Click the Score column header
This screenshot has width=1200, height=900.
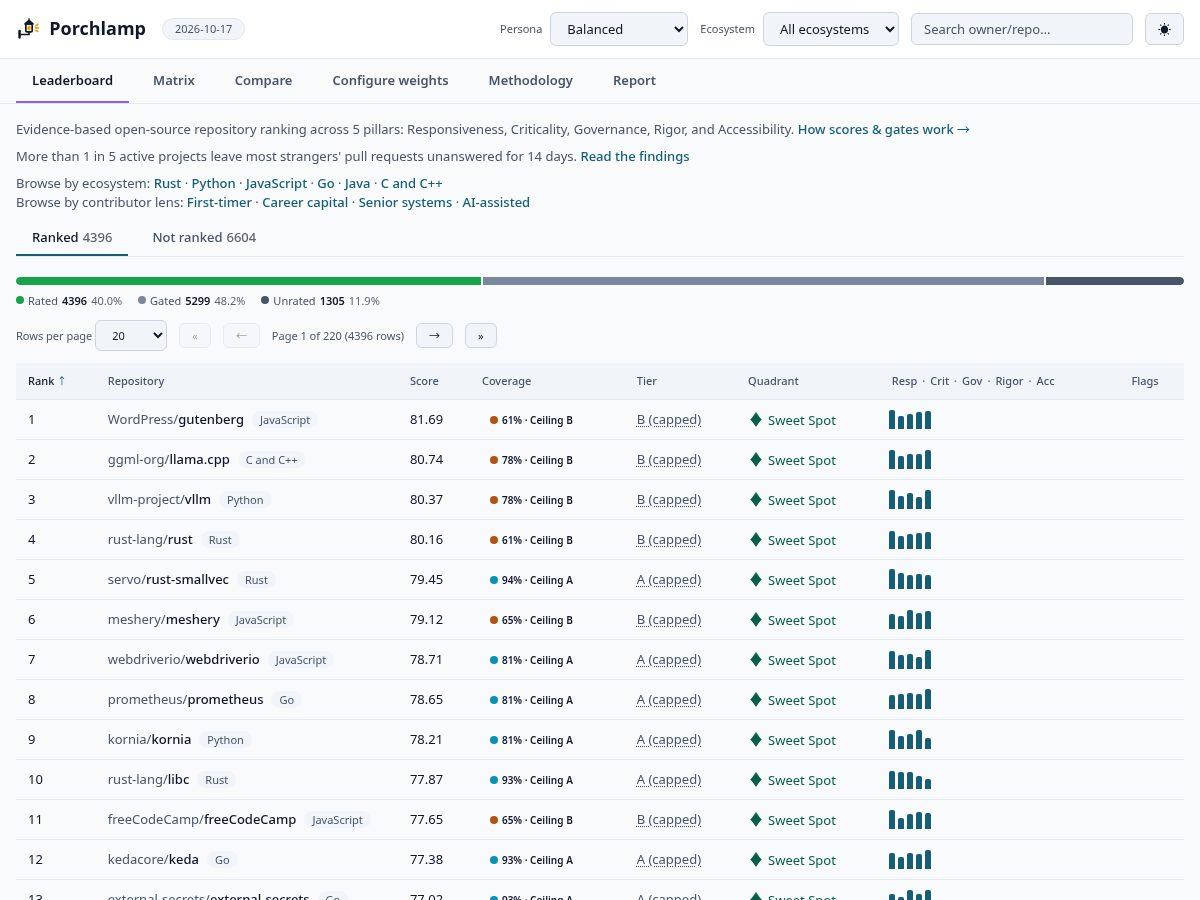[424, 381]
